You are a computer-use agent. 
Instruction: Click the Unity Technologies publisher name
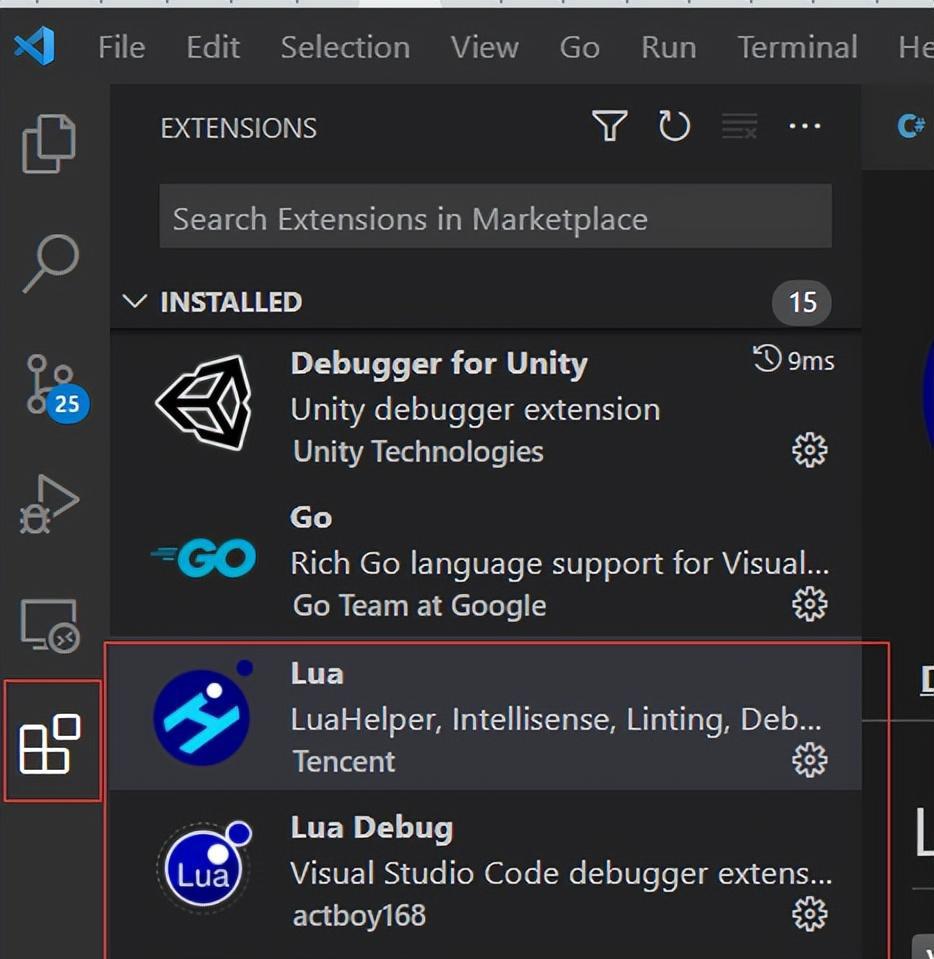click(x=418, y=451)
